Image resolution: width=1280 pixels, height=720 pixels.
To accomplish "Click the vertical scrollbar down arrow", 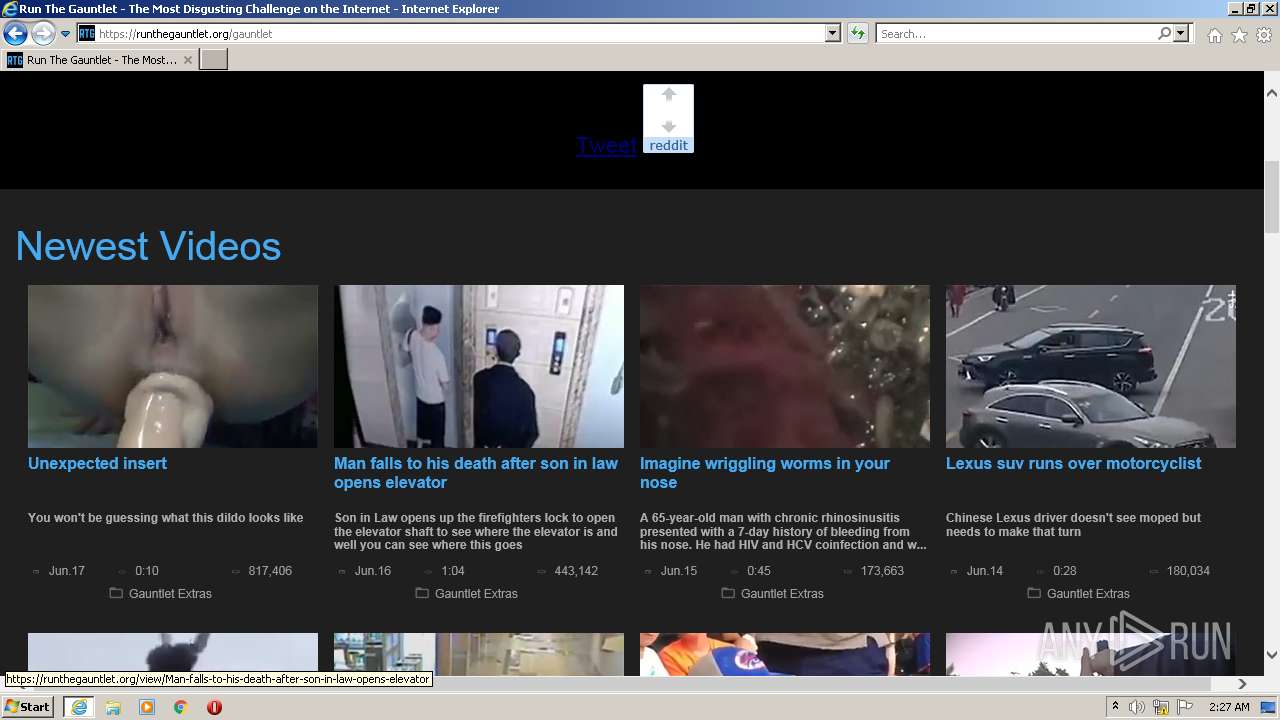I will coord(1272,656).
